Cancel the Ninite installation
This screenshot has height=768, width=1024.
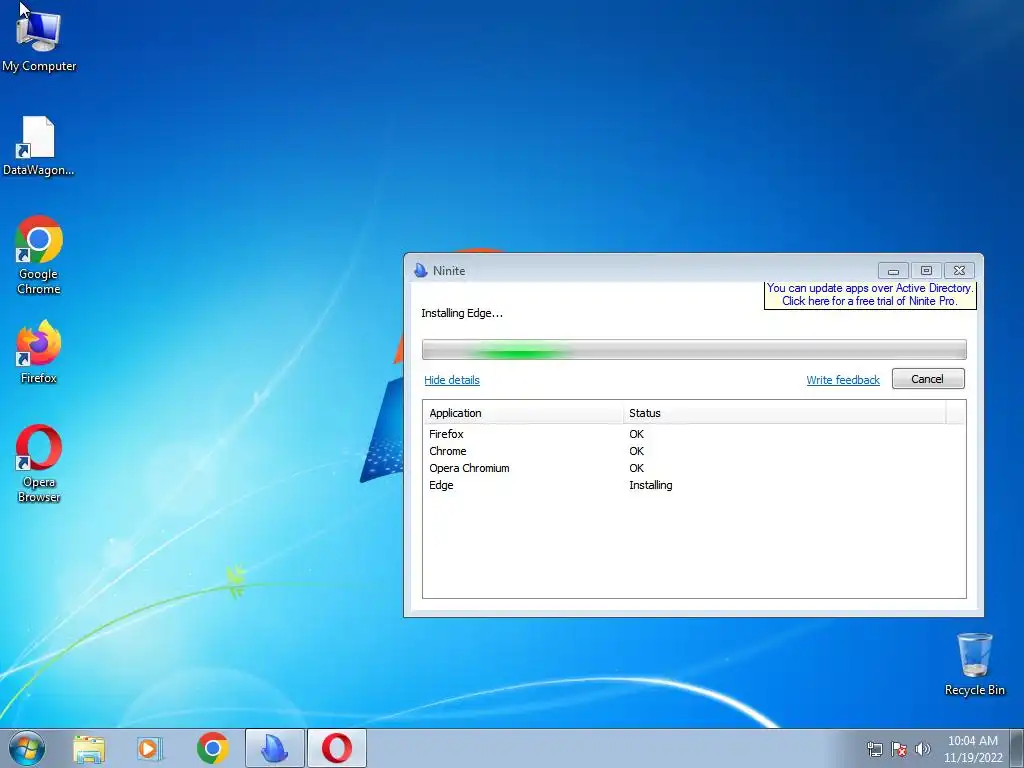click(x=928, y=379)
